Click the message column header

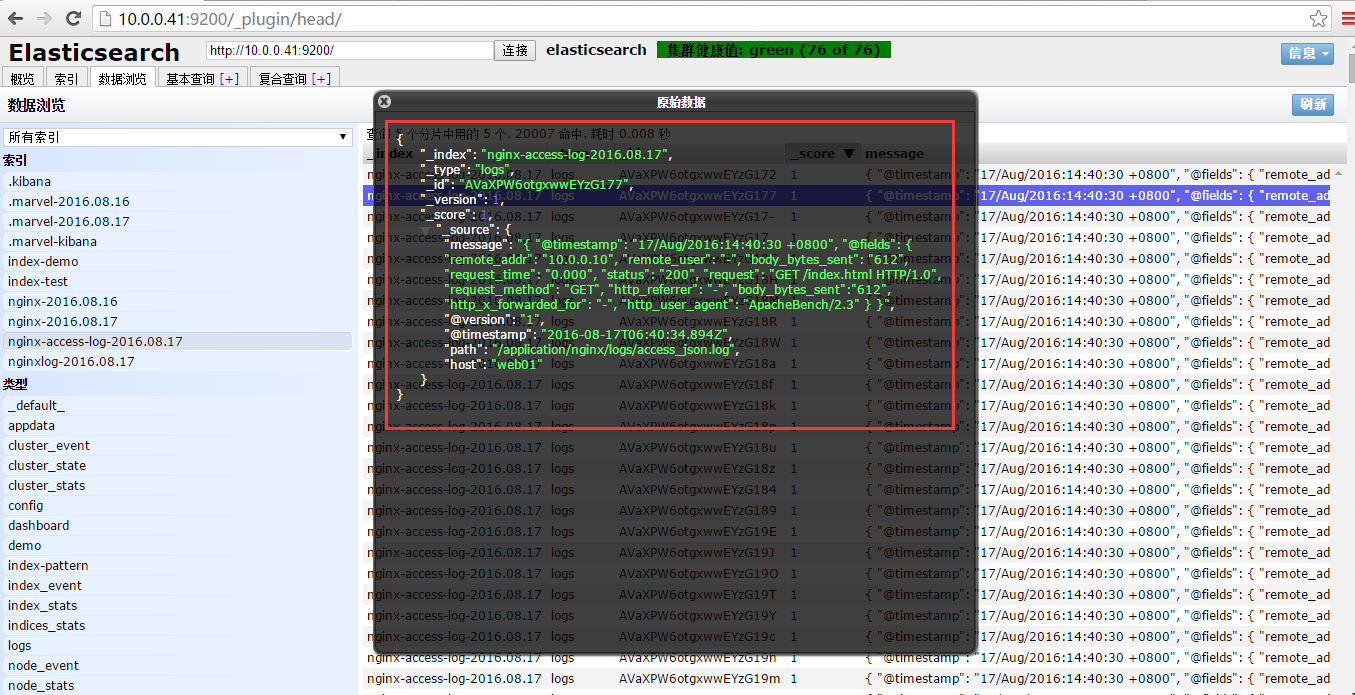pos(894,153)
